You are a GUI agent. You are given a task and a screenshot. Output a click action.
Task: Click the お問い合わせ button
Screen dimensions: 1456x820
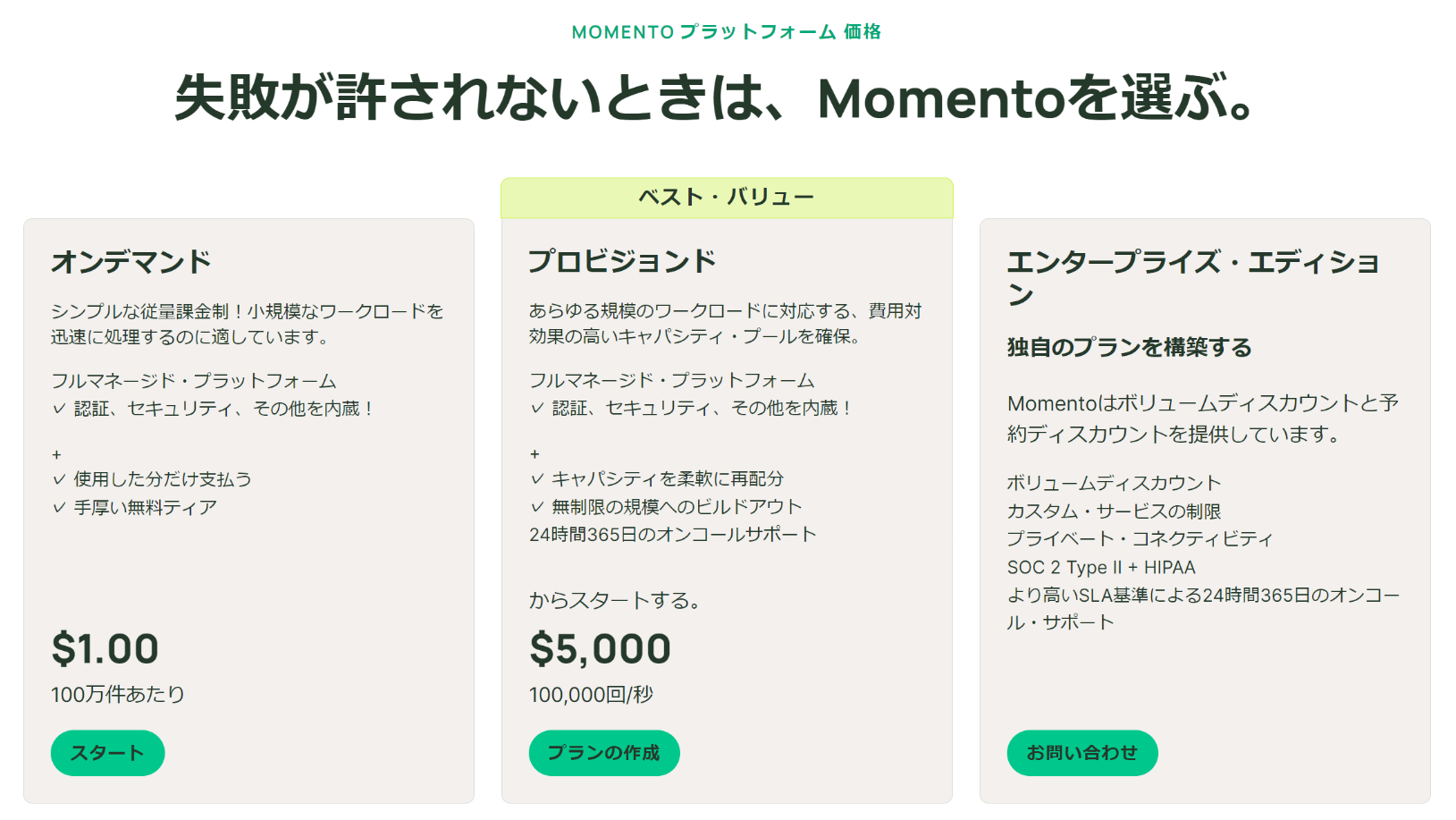[1082, 753]
